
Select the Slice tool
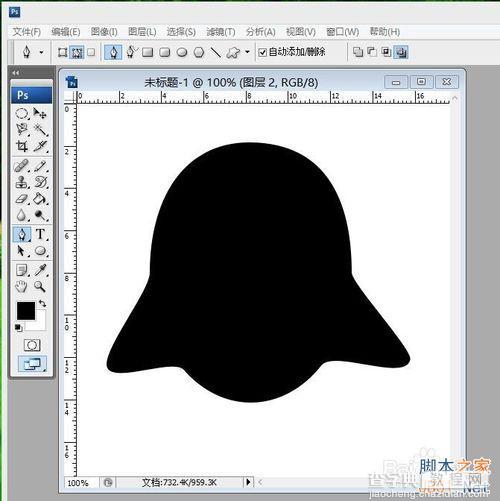tap(40, 146)
